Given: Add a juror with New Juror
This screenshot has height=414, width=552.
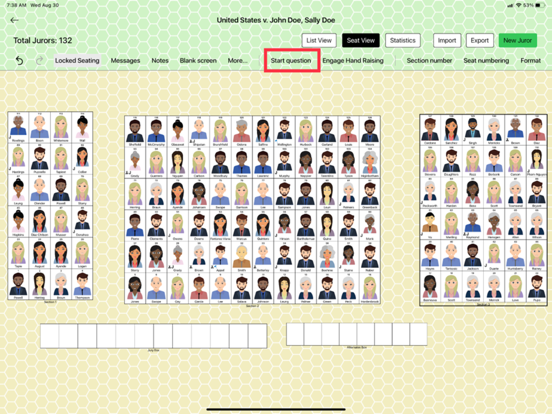Looking at the screenshot, I should (518, 40).
